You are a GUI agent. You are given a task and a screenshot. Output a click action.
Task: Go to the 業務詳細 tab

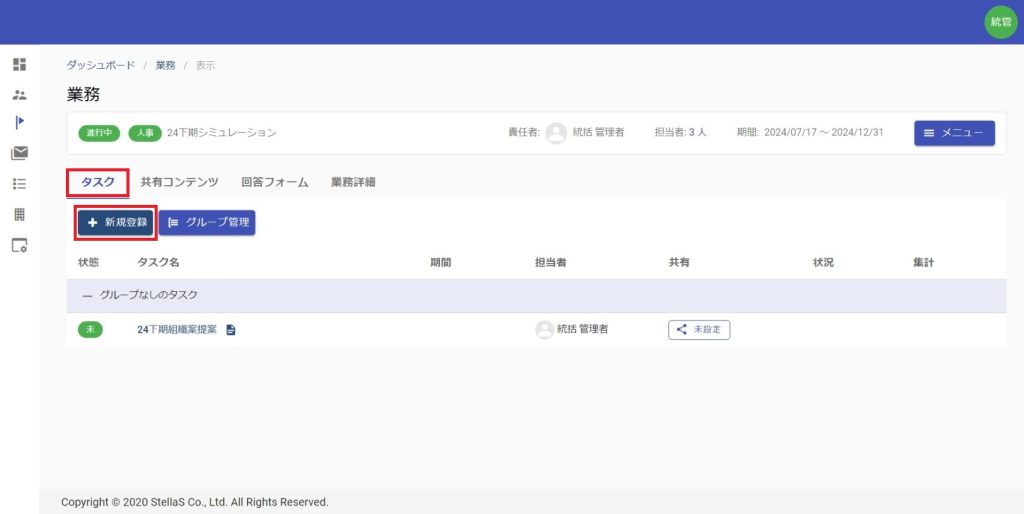tap(353, 182)
